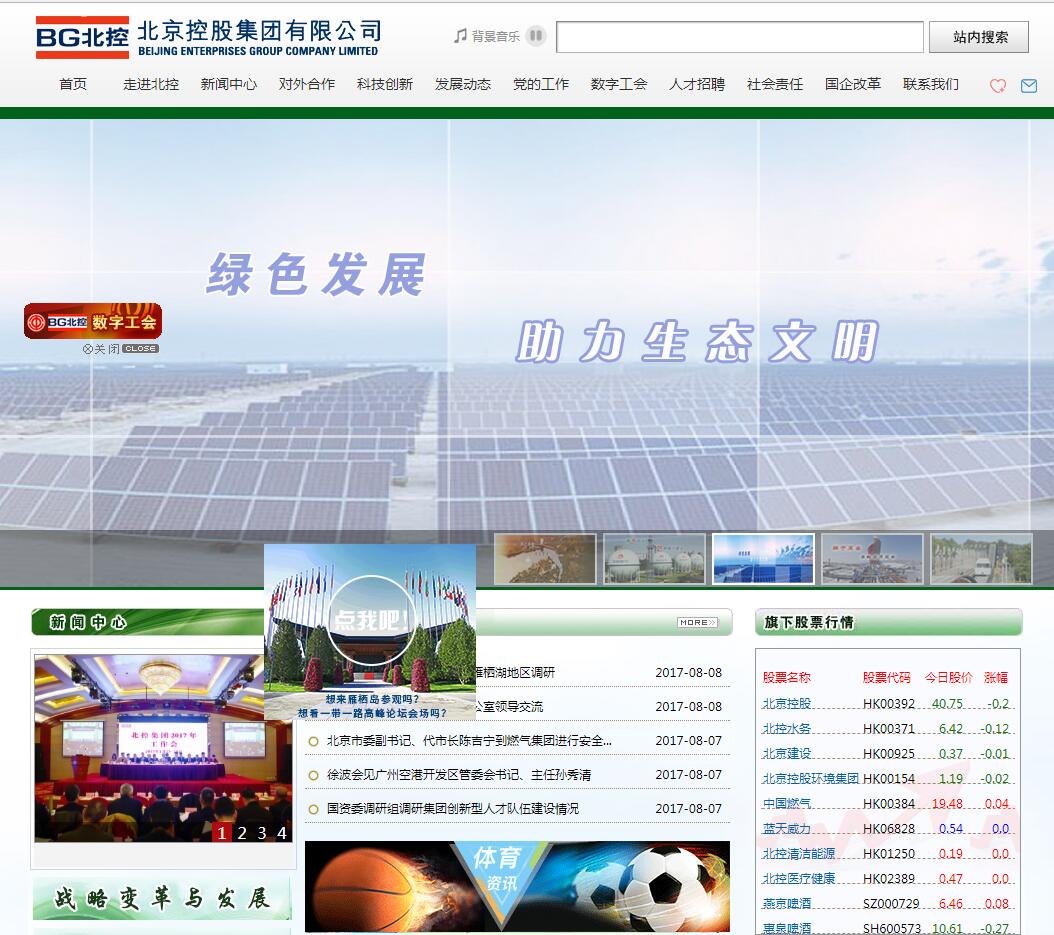
Task: Select the highlighted solar panel thumbnail
Action: tap(763, 559)
